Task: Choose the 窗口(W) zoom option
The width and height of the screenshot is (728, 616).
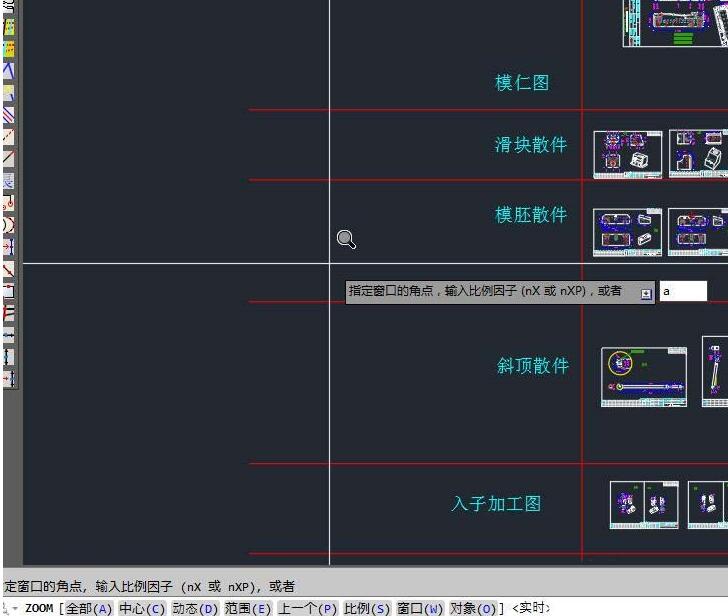Action: coord(420,608)
